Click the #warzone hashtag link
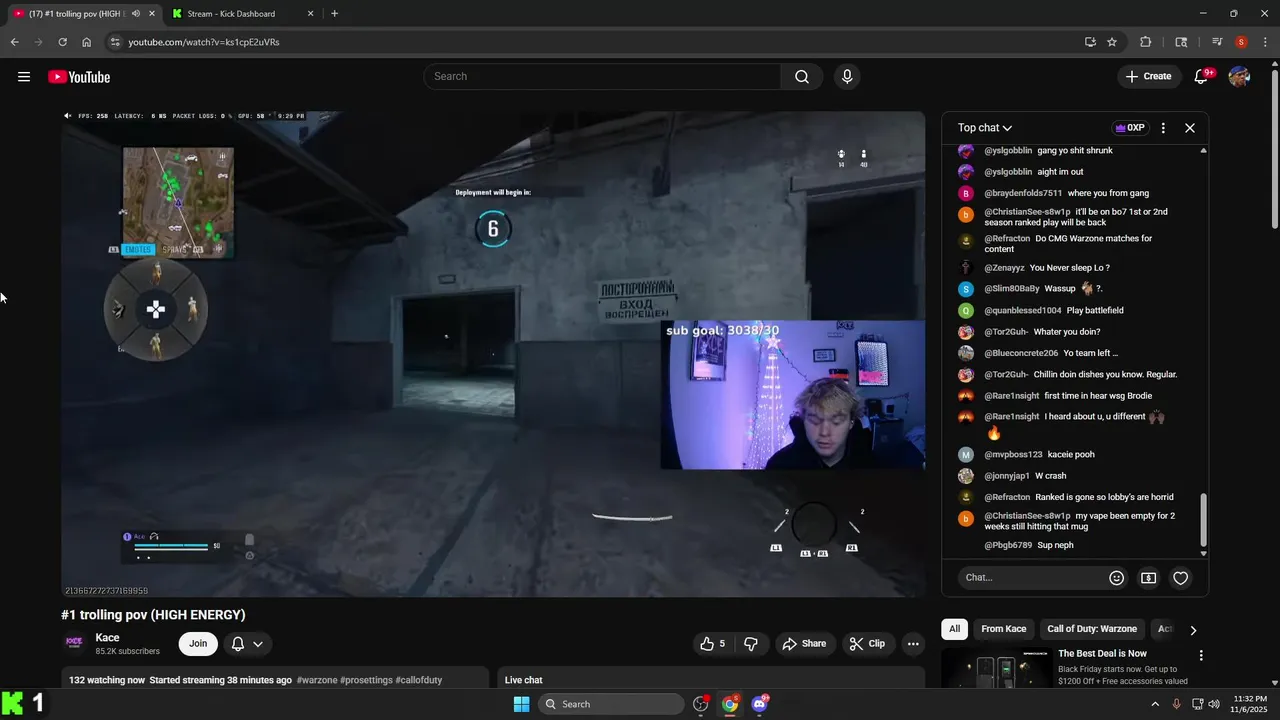The height and width of the screenshot is (720, 1280). click(x=316, y=680)
